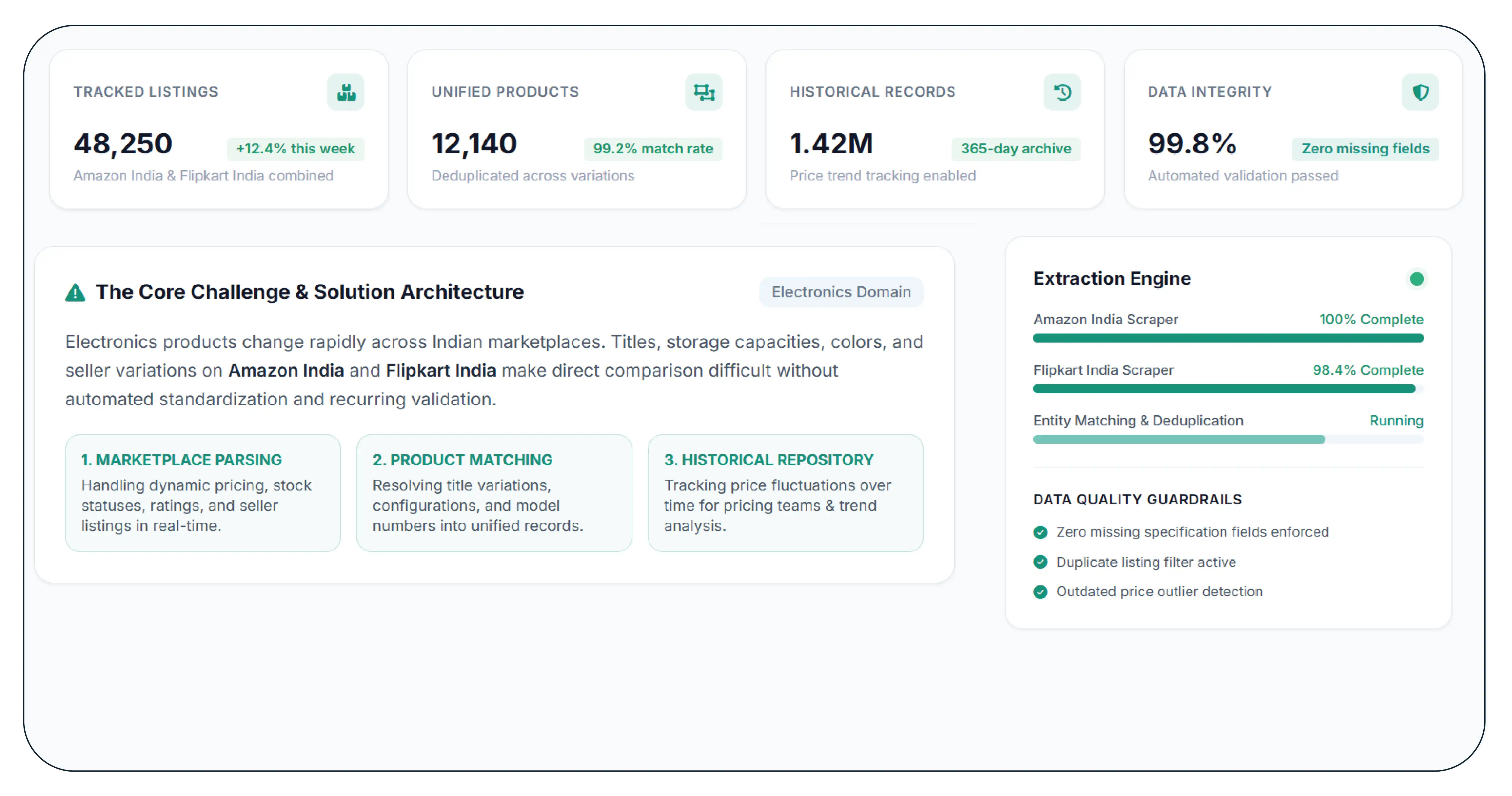Click the Entity Matching & Deduplication label
This screenshot has height=796, width=1512.
1138,421
